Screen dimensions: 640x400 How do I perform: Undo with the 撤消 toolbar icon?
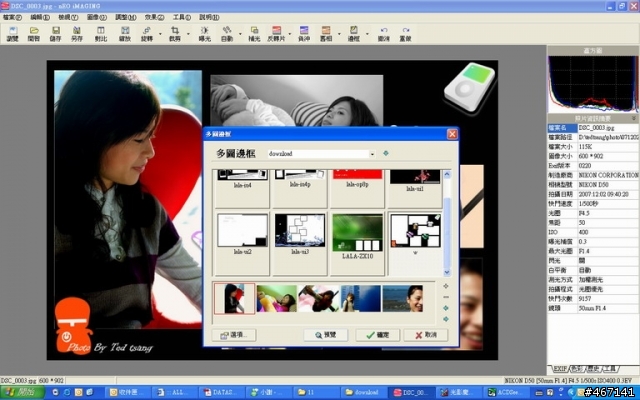pos(384,34)
